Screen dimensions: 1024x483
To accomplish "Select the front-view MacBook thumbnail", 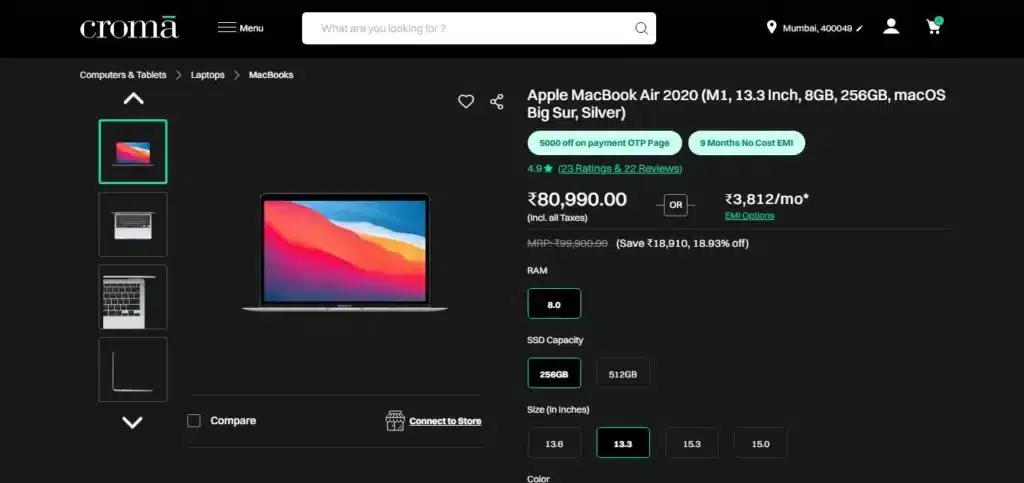I will 133,151.
